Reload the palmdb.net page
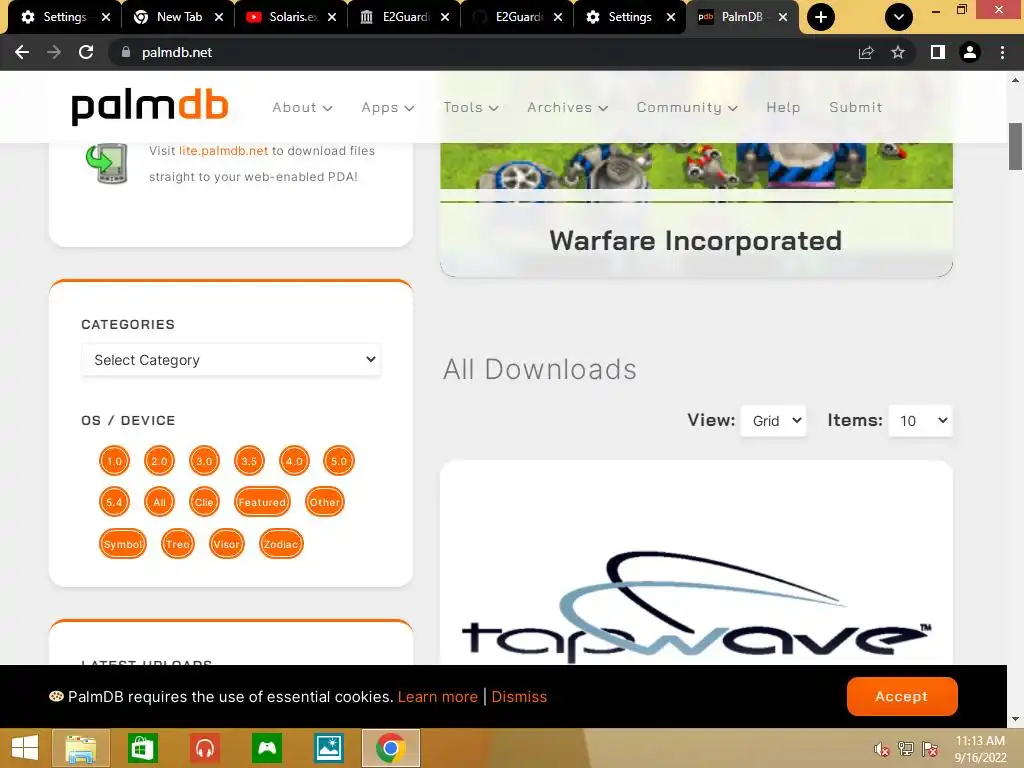 86,52
